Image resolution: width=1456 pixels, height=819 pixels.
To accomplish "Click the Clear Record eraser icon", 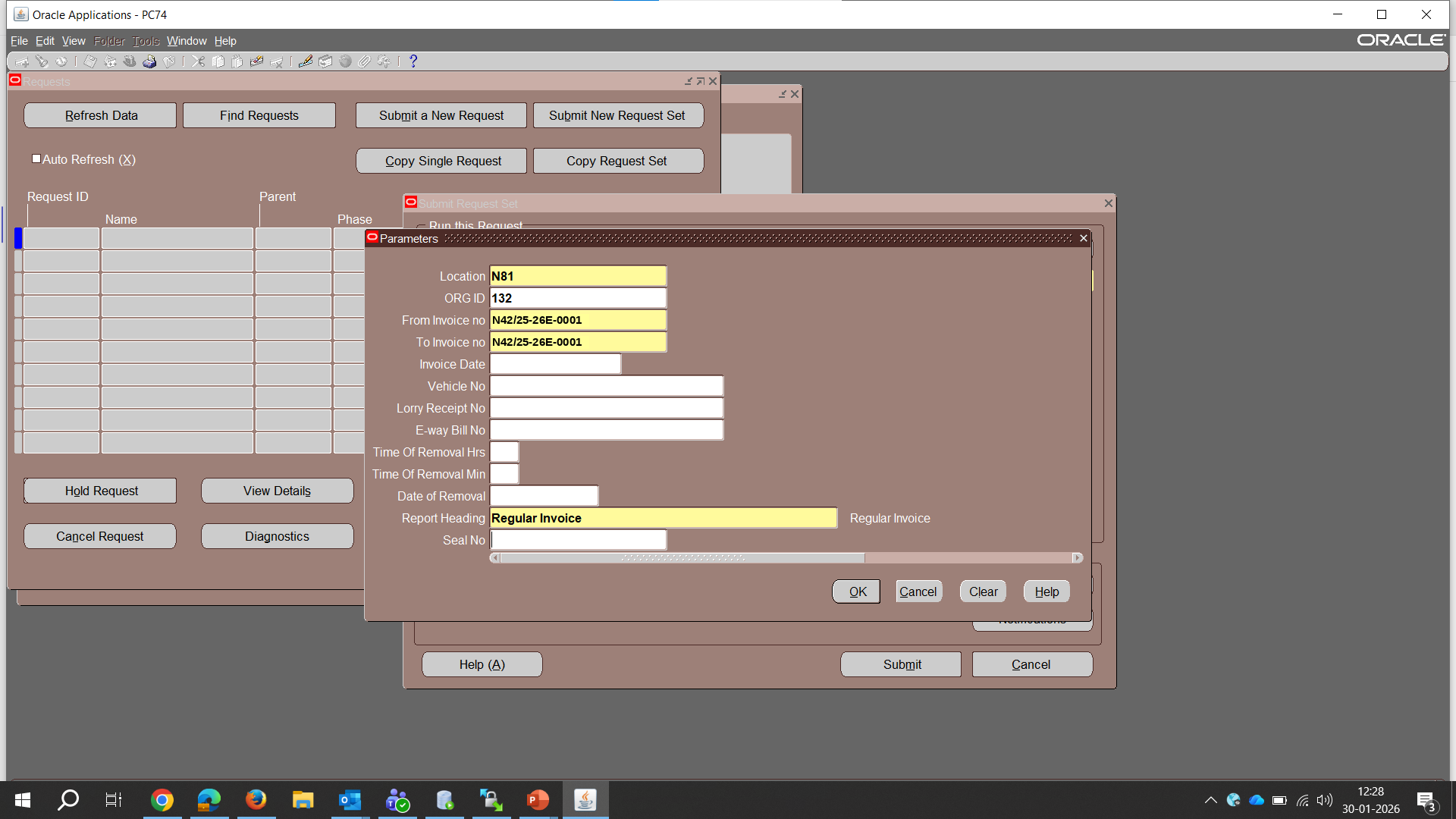I will (257, 61).
